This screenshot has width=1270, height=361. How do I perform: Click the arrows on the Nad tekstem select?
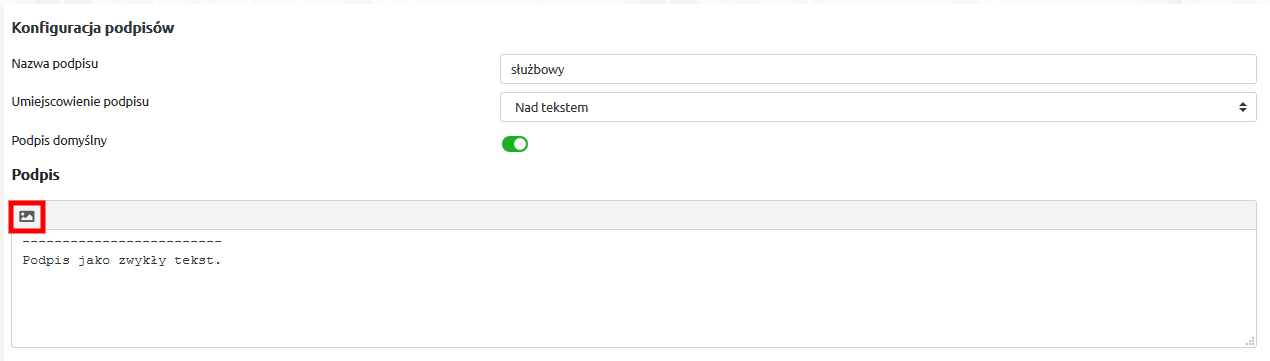click(1242, 107)
